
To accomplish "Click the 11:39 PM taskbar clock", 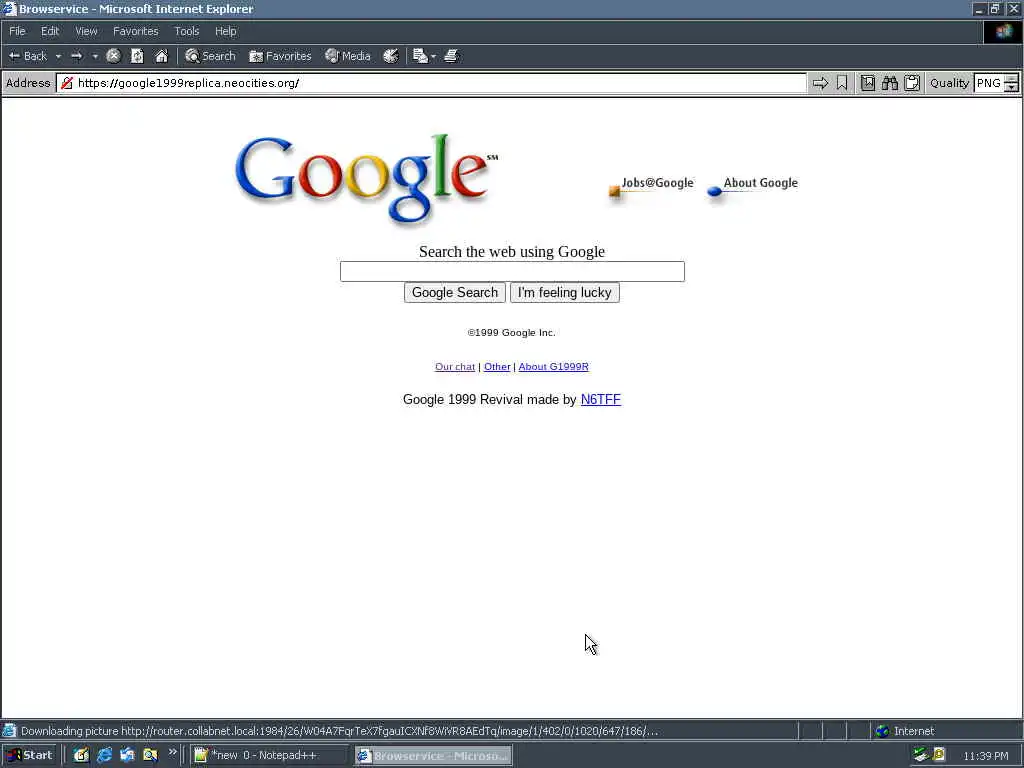I will pyautogui.click(x=985, y=756).
